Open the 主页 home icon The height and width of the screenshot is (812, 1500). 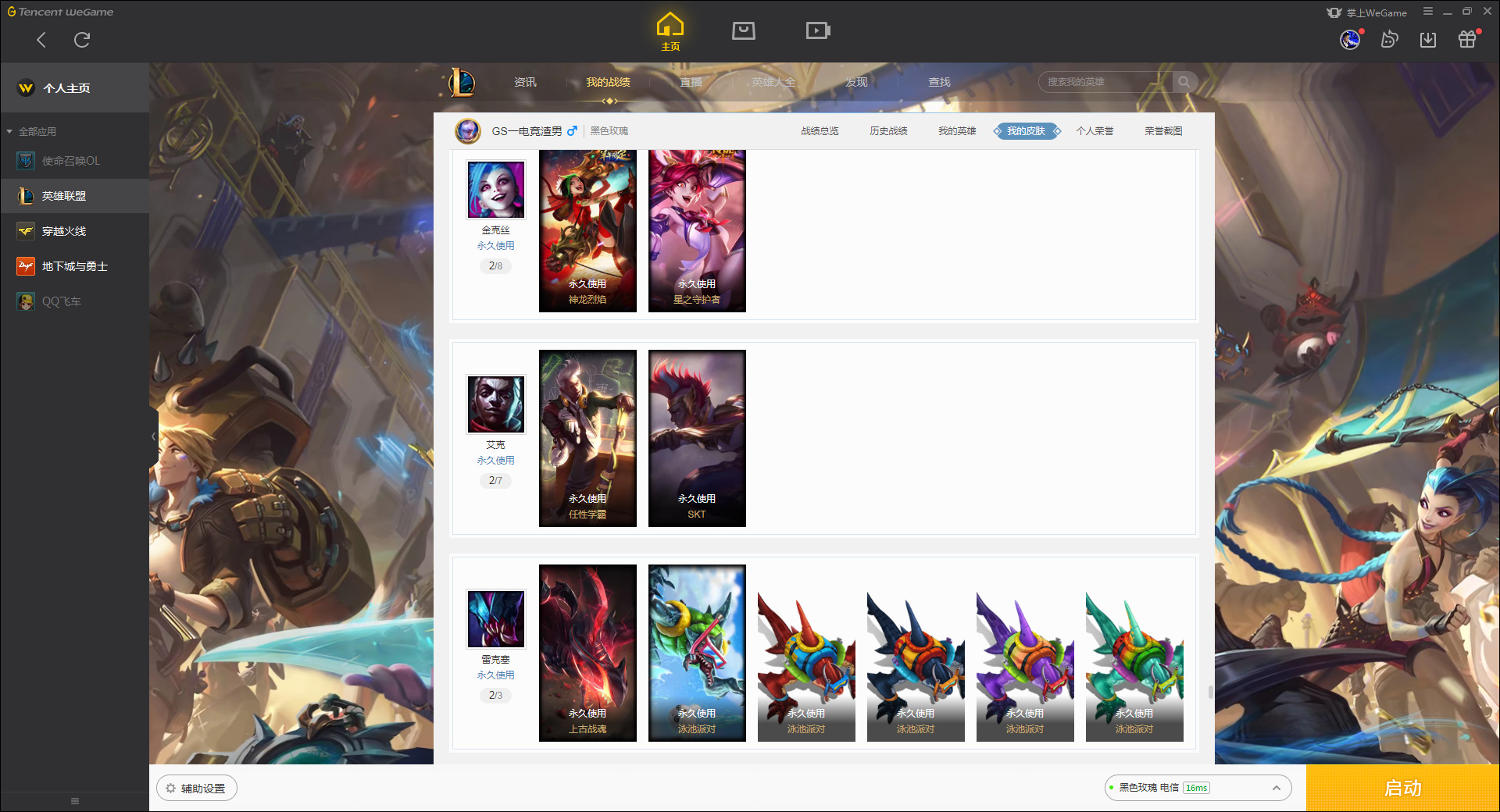click(x=670, y=32)
